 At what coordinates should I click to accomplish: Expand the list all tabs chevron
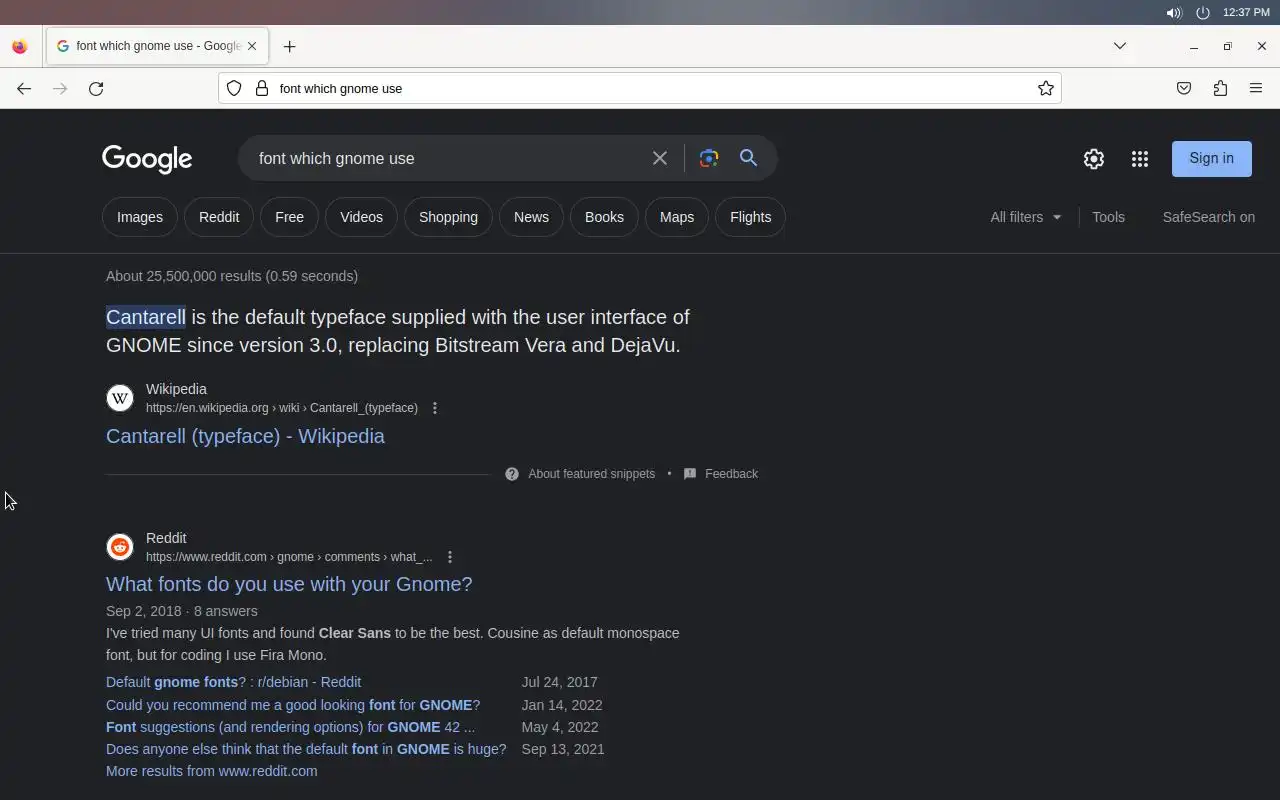pyautogui.click(x=1120, y=46)
